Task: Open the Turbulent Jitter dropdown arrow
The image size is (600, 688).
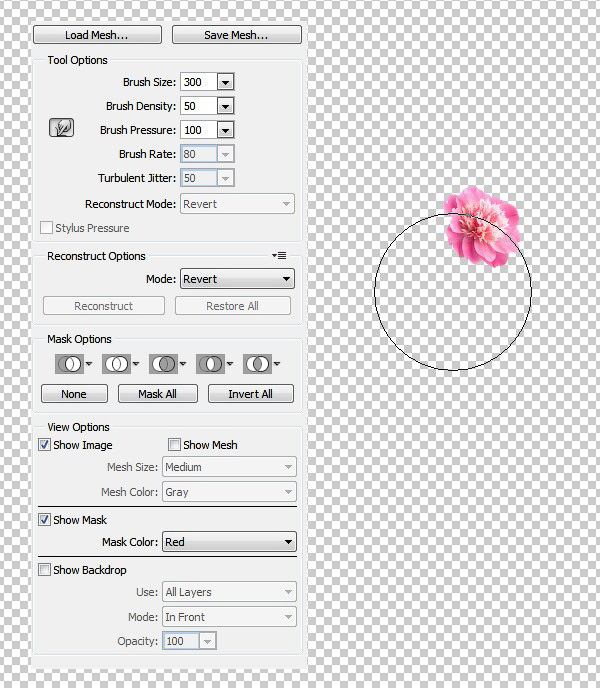Action: (x=226, y=178)
